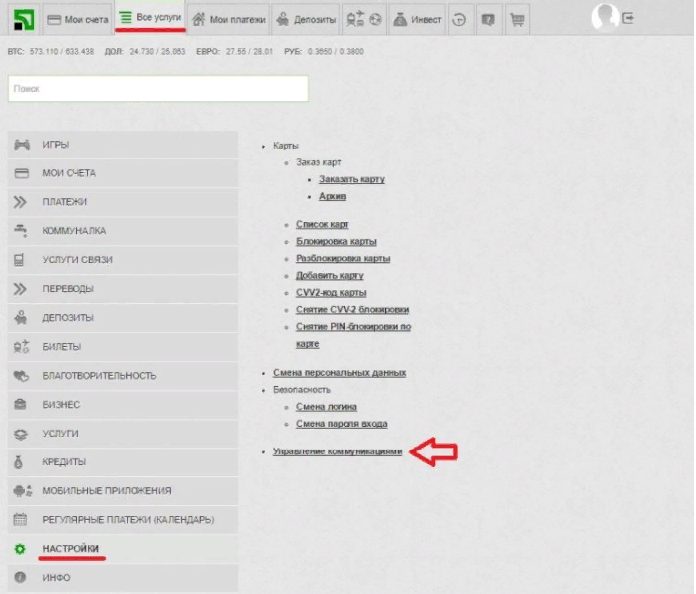This screenshot has height=594, width=696.
Task: Open Управление коммуникациями link
Action: (x=337, y=451)
